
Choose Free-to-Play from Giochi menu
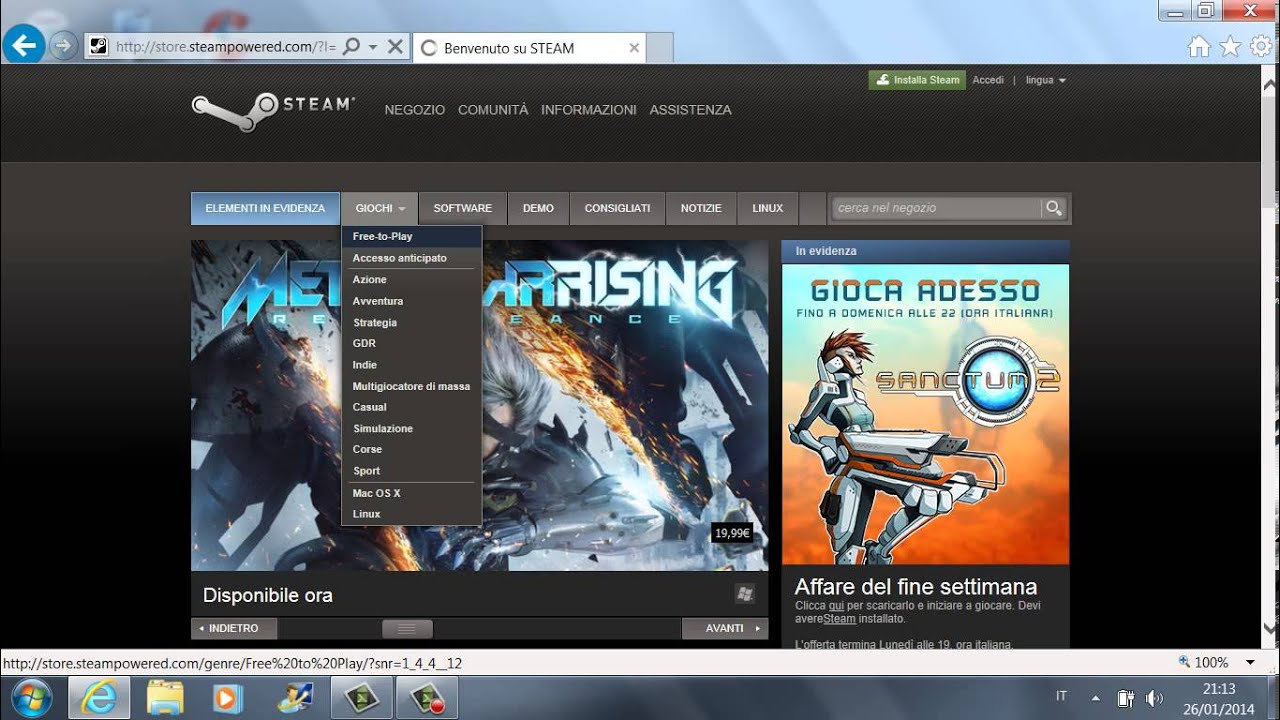pos(412,237)
